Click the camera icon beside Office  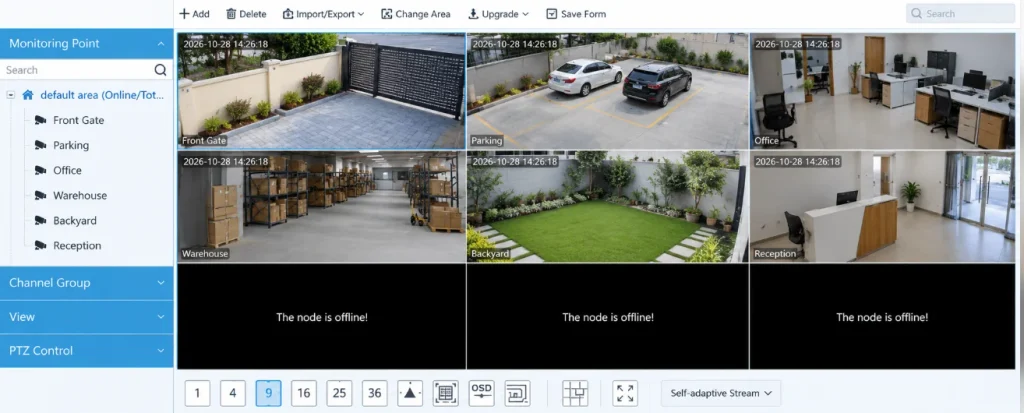(40, 171)
